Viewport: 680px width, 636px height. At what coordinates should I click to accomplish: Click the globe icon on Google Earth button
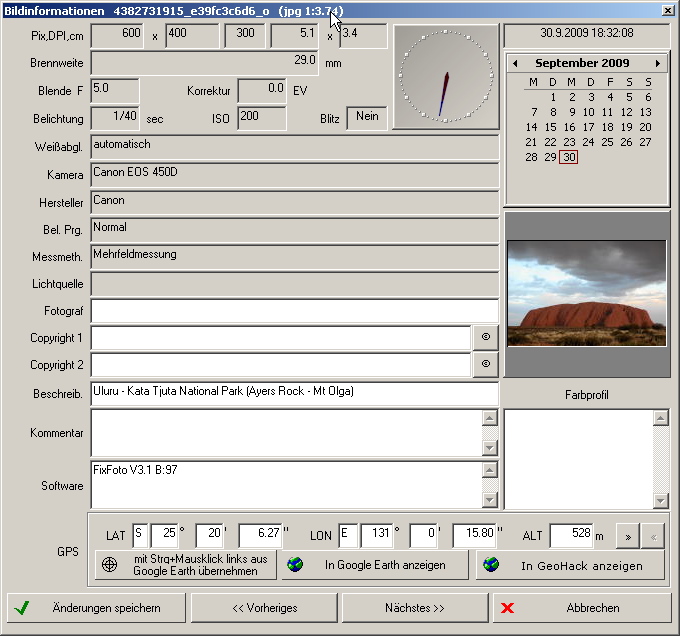[x=295, y=564]
